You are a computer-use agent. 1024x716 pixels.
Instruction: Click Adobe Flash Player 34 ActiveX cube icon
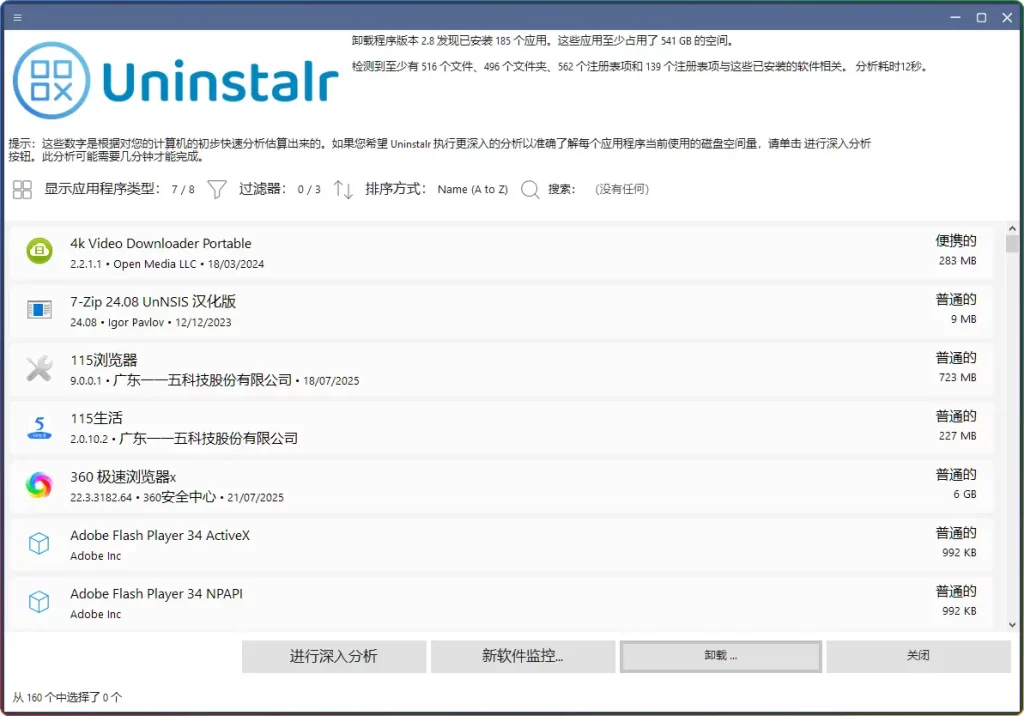pyautogui.click(x=39, y=543)
